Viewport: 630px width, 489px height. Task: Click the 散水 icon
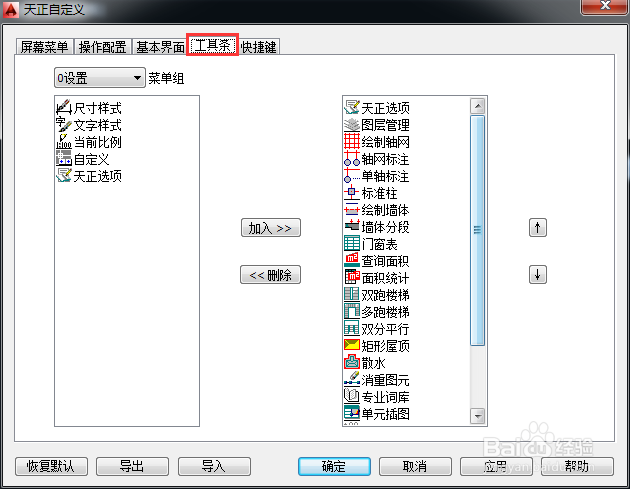click(x=352, y=362)
